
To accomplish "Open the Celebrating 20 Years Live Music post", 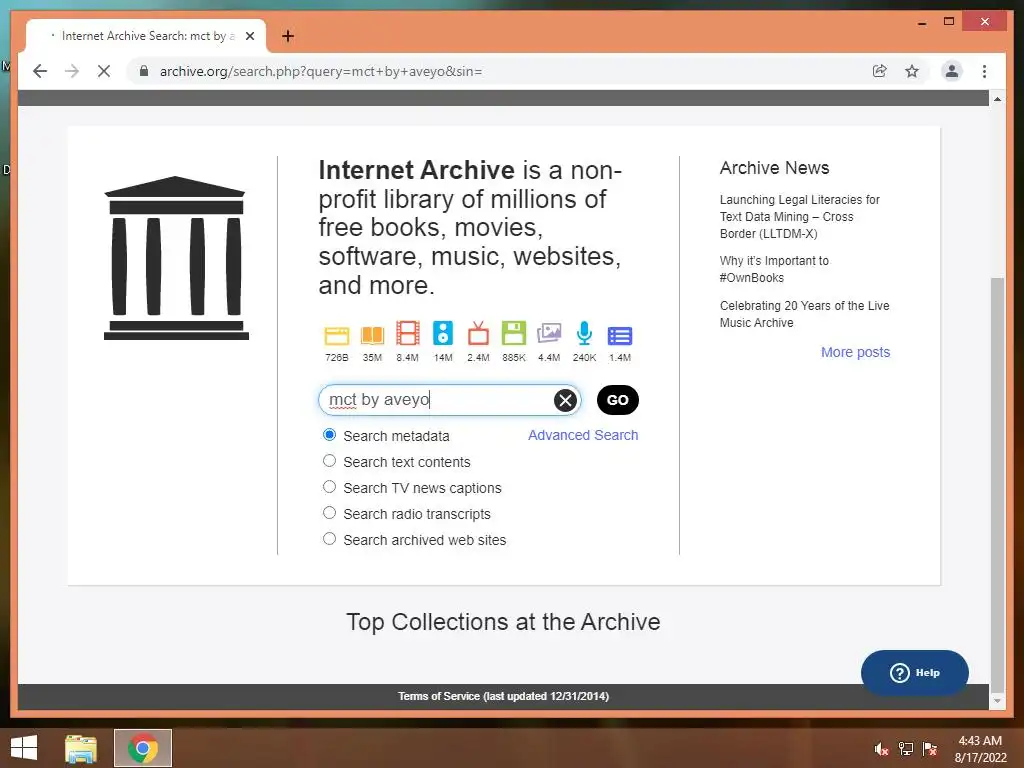I will [x=805, y=314].
